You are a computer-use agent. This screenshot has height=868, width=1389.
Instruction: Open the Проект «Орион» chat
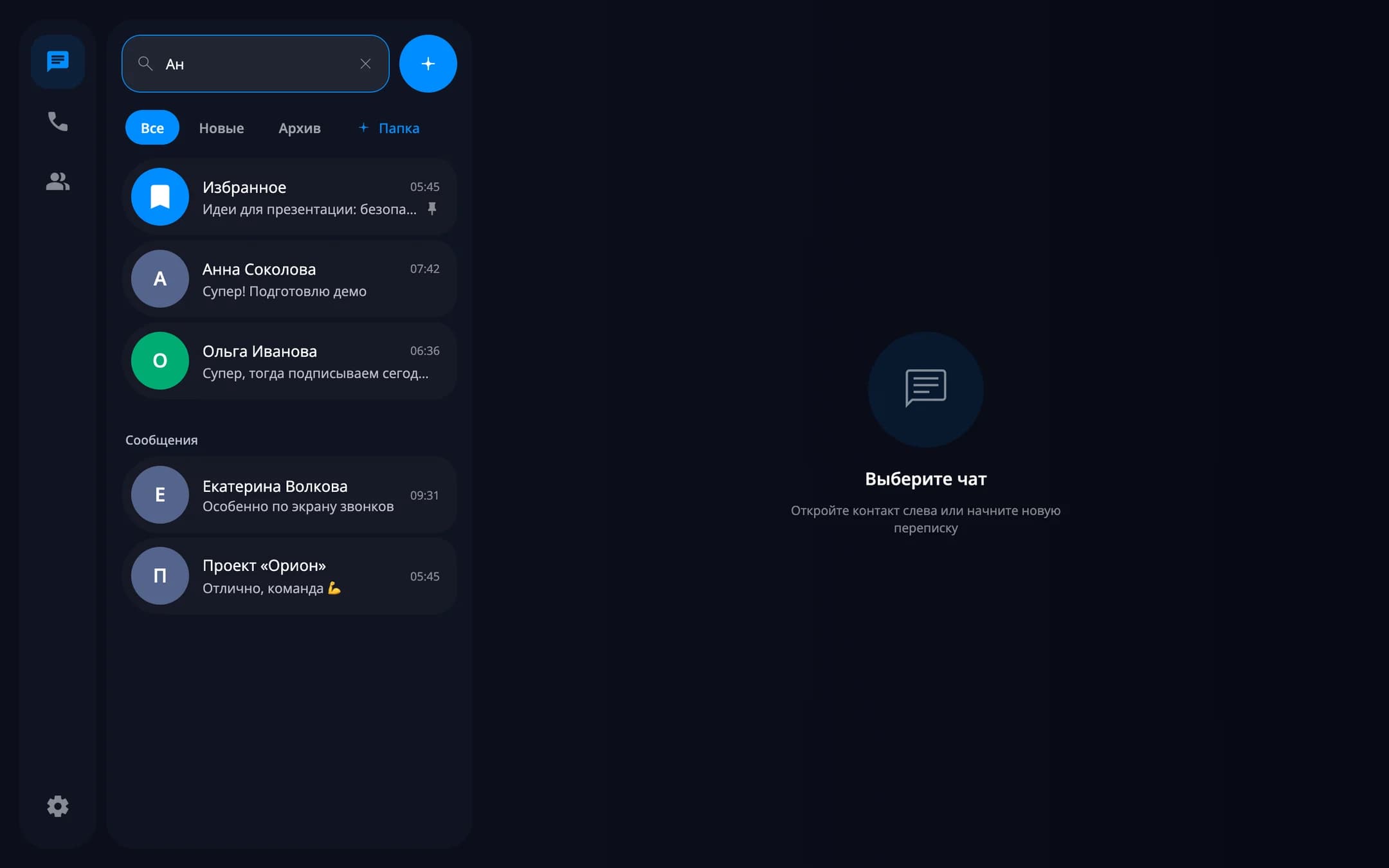289,576
